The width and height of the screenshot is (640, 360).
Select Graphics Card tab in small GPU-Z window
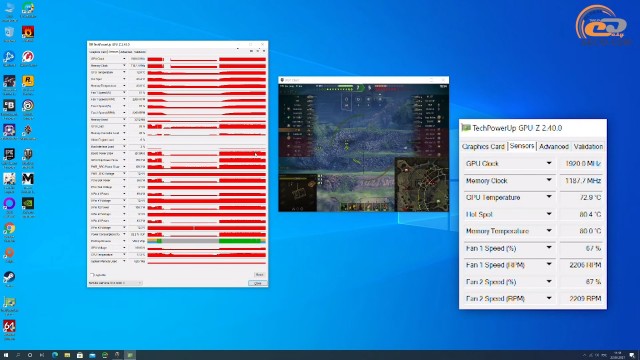point(98,52)
